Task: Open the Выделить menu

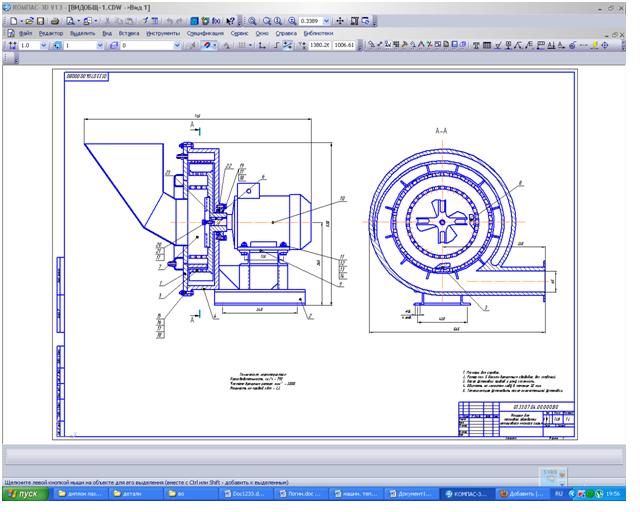Action: 82,33
